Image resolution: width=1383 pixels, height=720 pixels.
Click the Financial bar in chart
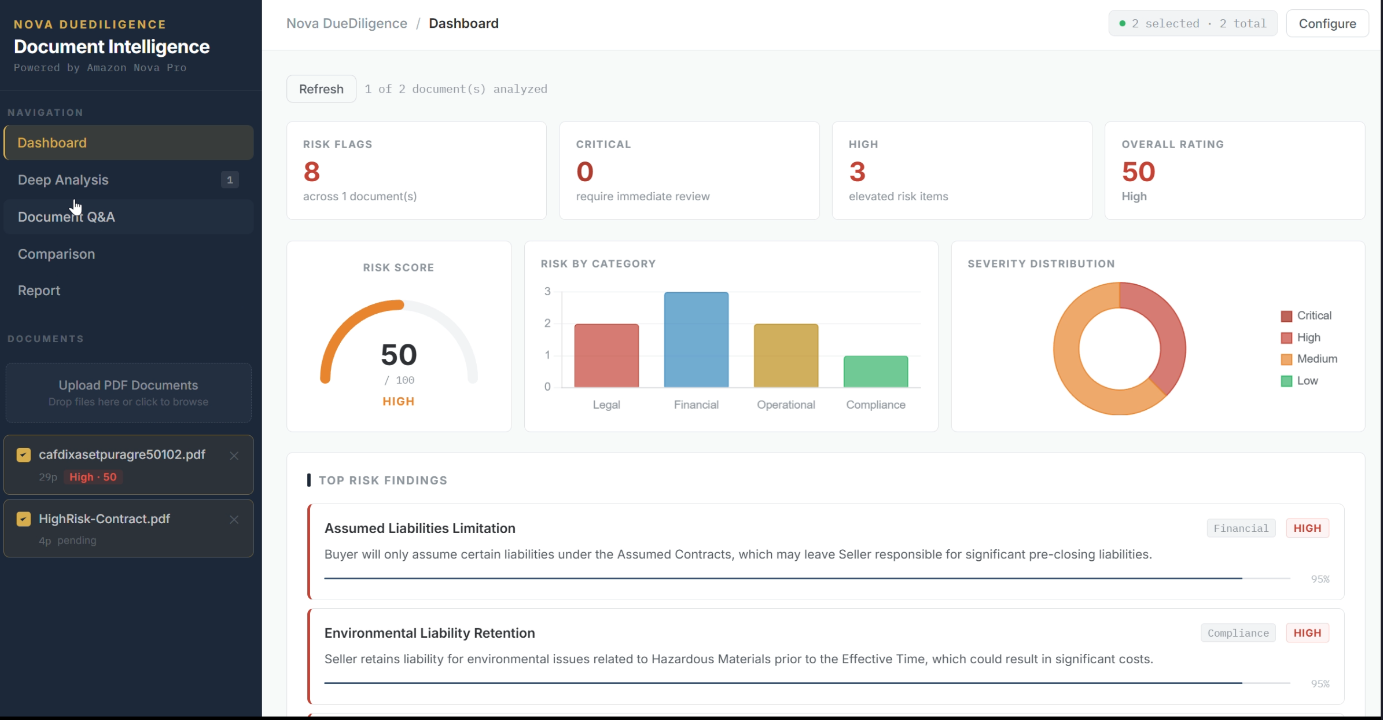(x=696, y=340)
